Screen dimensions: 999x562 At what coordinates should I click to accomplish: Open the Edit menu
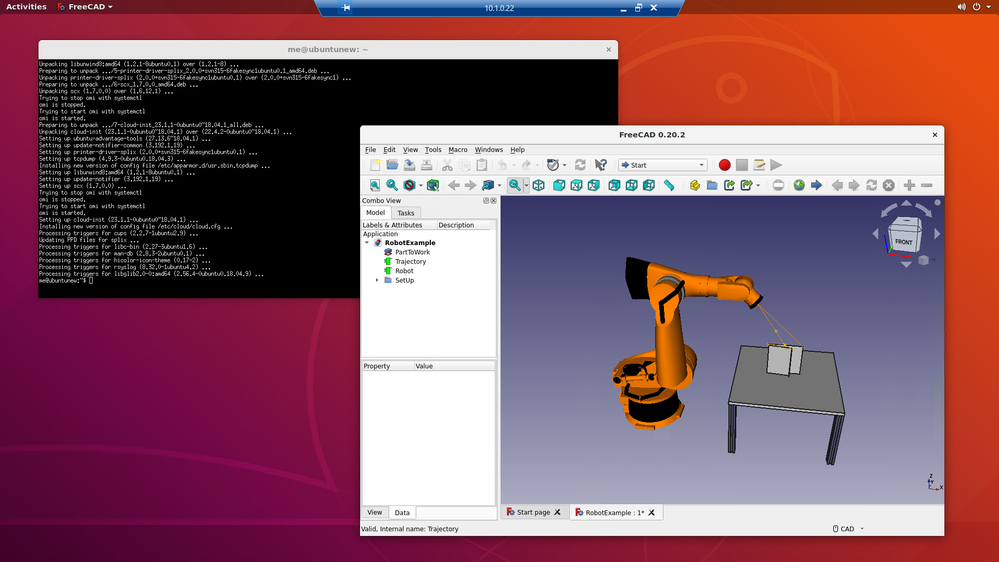click(x=389, y=150)
